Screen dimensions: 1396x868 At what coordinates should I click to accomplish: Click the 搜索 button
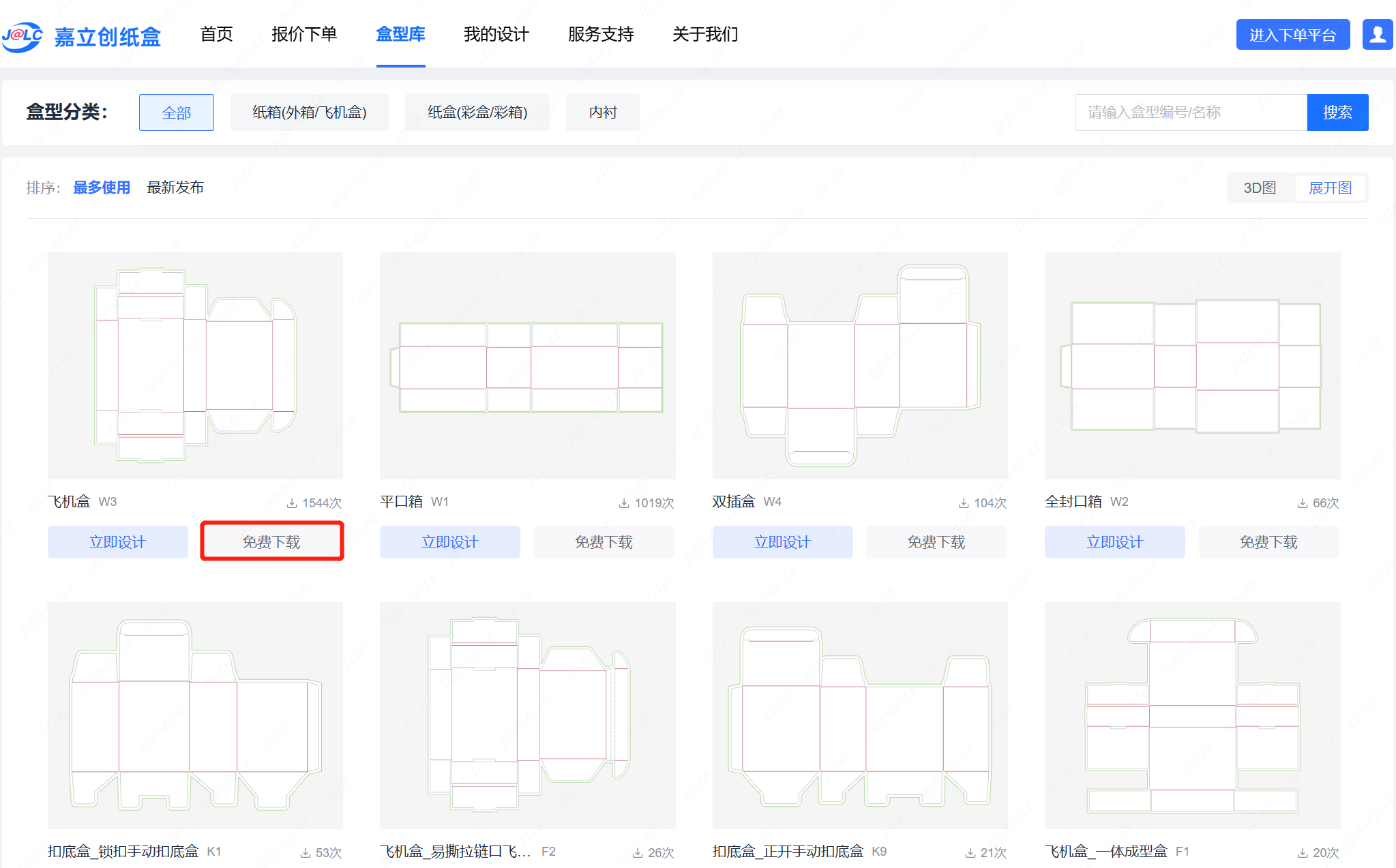pos(1337,113)
